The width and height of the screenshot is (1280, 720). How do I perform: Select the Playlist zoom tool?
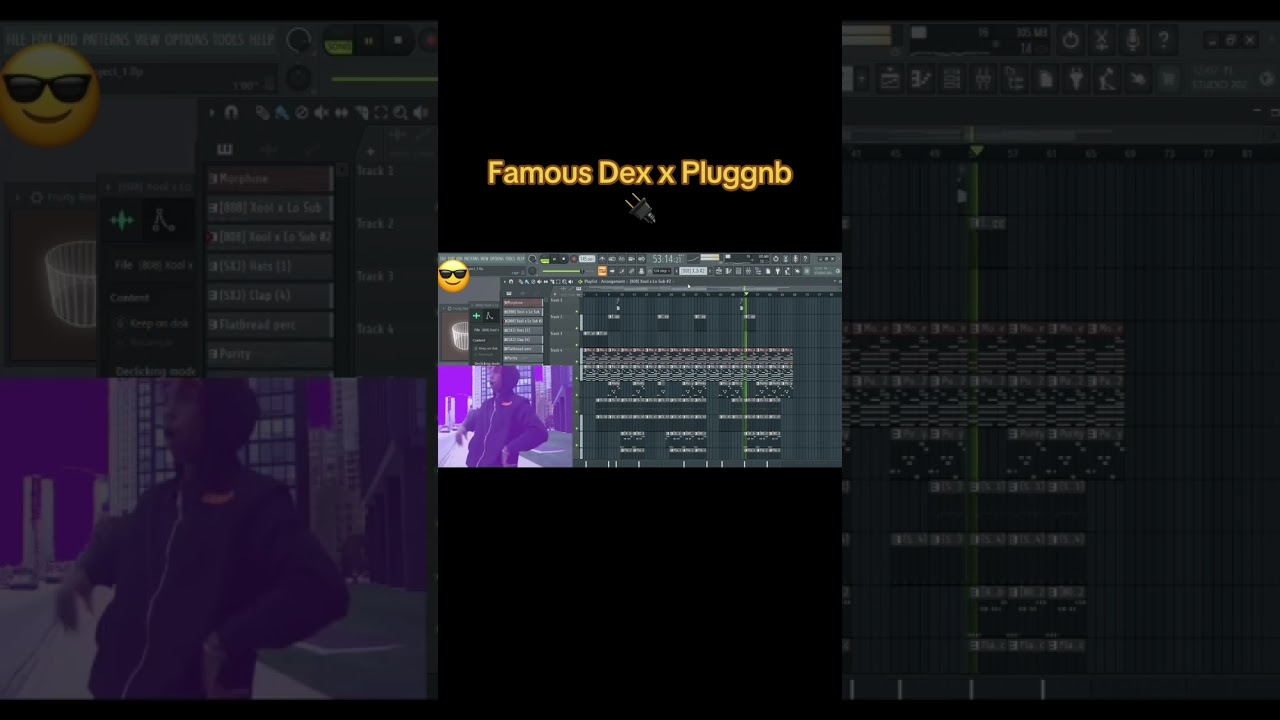pyautogui.click(x=564, y=281)
